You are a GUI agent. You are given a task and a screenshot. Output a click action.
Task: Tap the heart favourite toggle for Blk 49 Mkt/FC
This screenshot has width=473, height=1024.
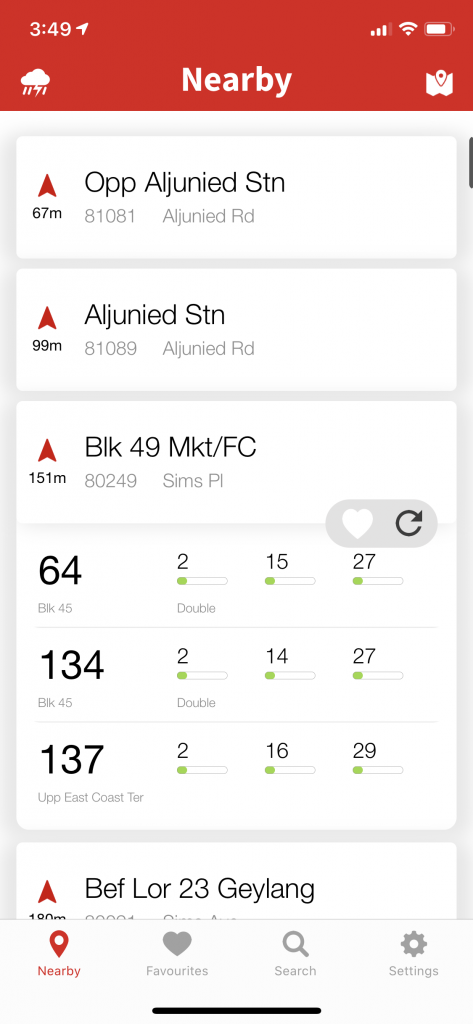pyautogui.click(x=357, y=523)
